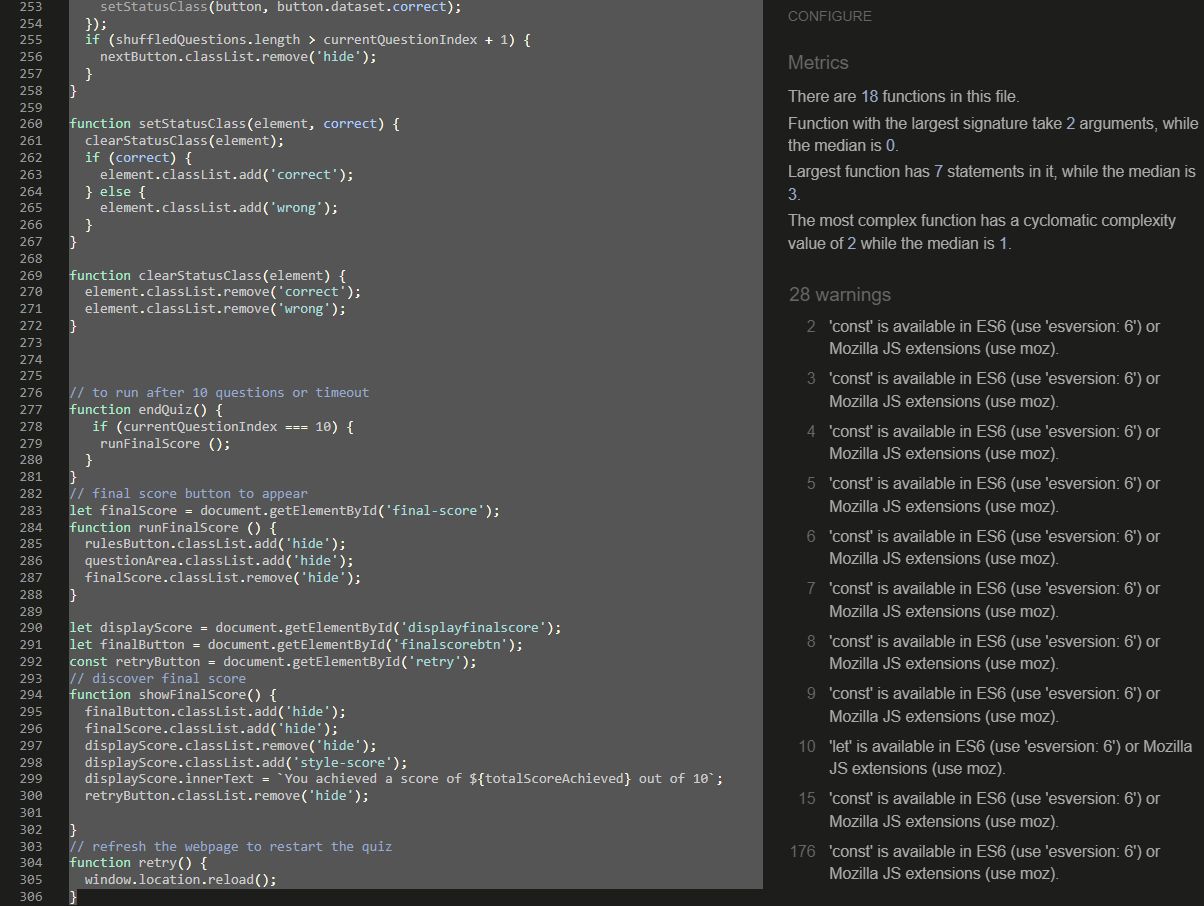The width and height of the screenshot is (1204, 906).
Task: Click the 'element.classList.add('wrong');' line
Action: [x=219, y=207]
